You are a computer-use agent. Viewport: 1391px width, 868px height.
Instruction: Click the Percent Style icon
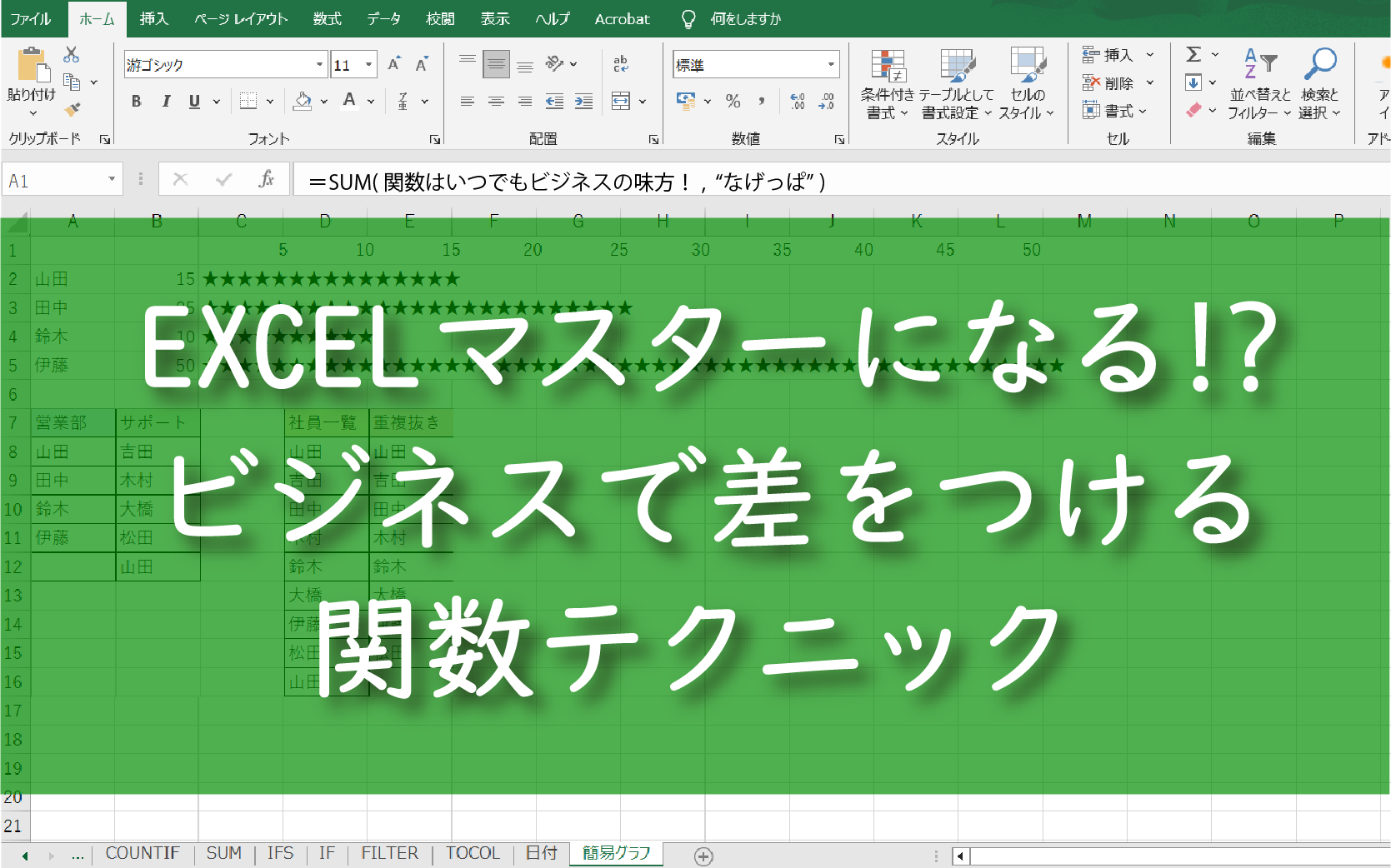[733, 102]
